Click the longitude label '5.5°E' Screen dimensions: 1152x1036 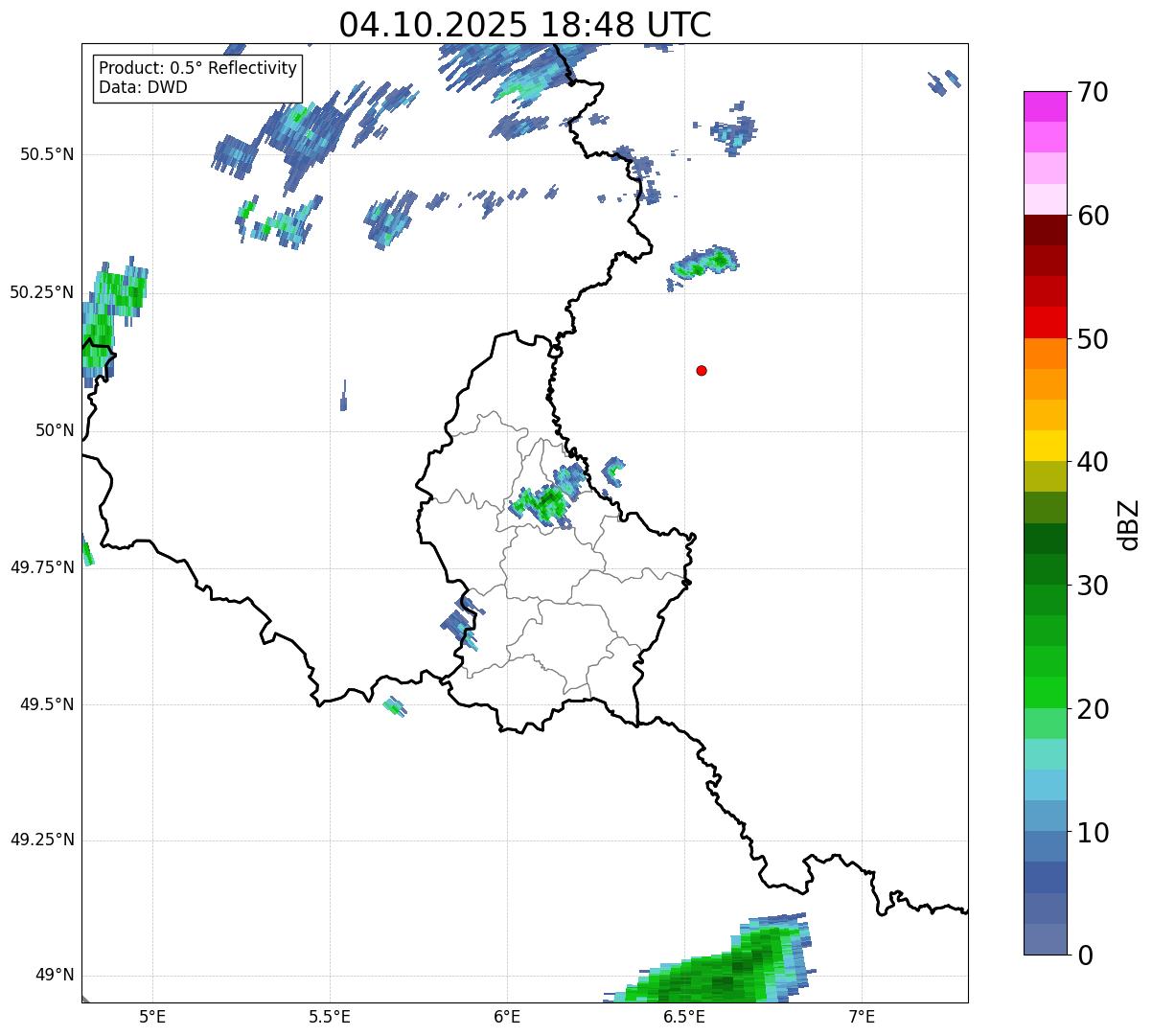click(x=330, y=1016)
